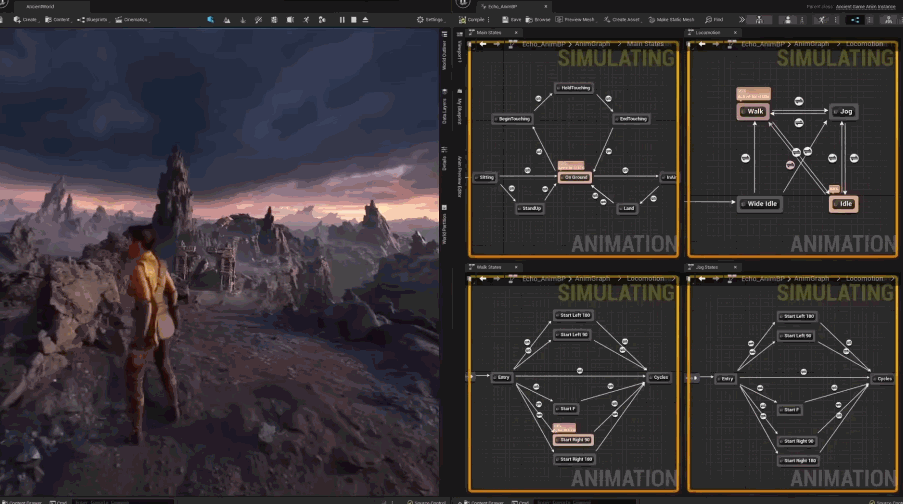Screen dimensions: 903x504
Task: Close the Echo_AnimBP editor tab
Action: (546, 6)
